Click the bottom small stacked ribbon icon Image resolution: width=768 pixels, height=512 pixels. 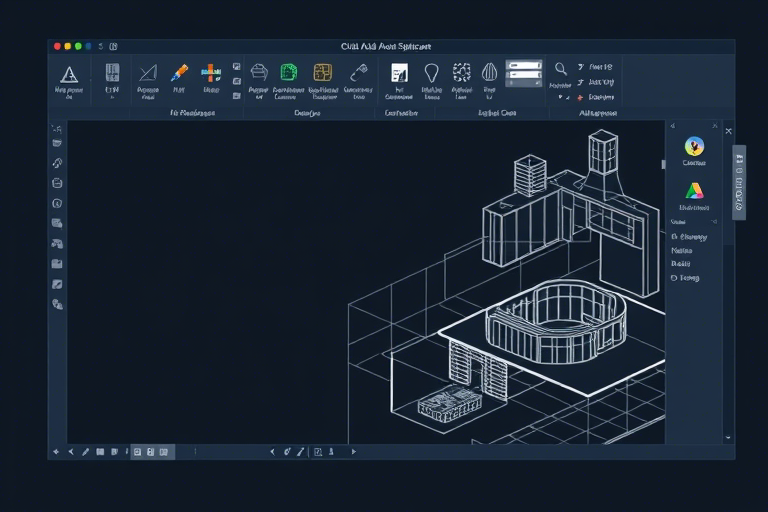pyautogui.click(x=237, y=96)
